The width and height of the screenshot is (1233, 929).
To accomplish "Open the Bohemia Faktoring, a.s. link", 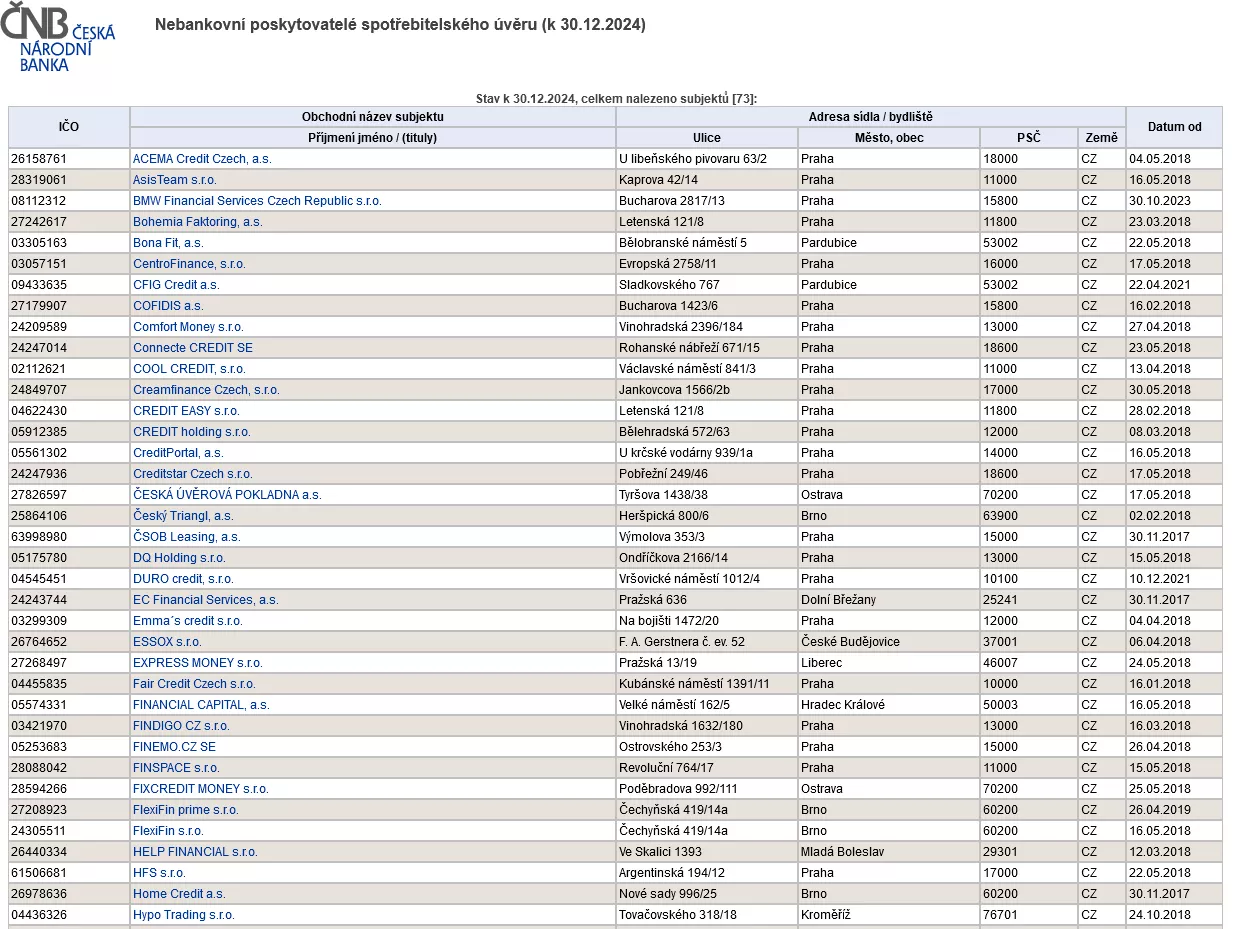I will coord(198,222).
